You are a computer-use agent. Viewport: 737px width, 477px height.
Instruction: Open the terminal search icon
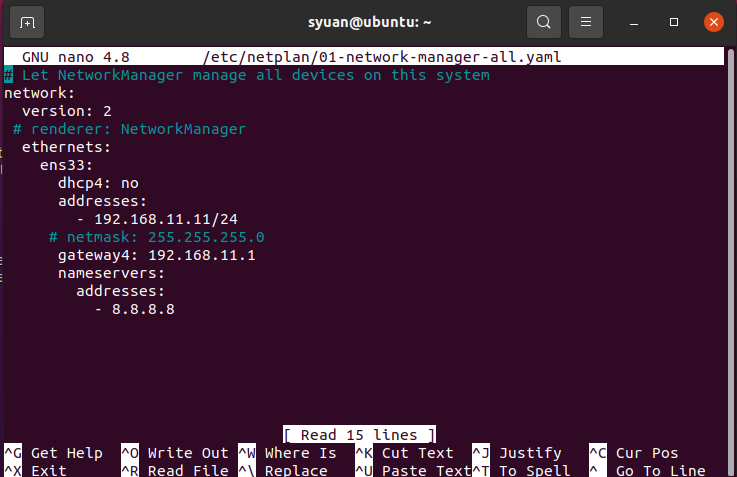click(x=543, y=21)
